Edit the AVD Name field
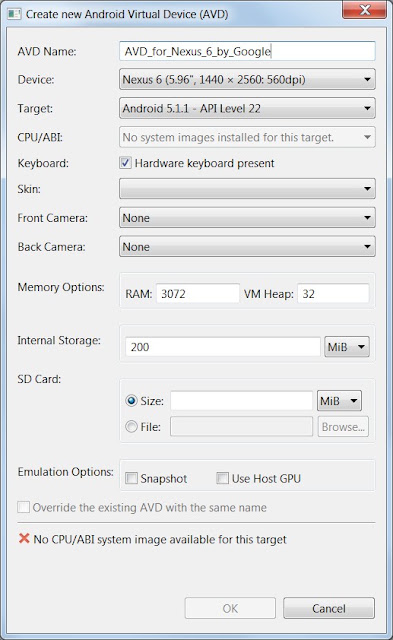This screenshot has height=640, width=393. tap(247, 51)
